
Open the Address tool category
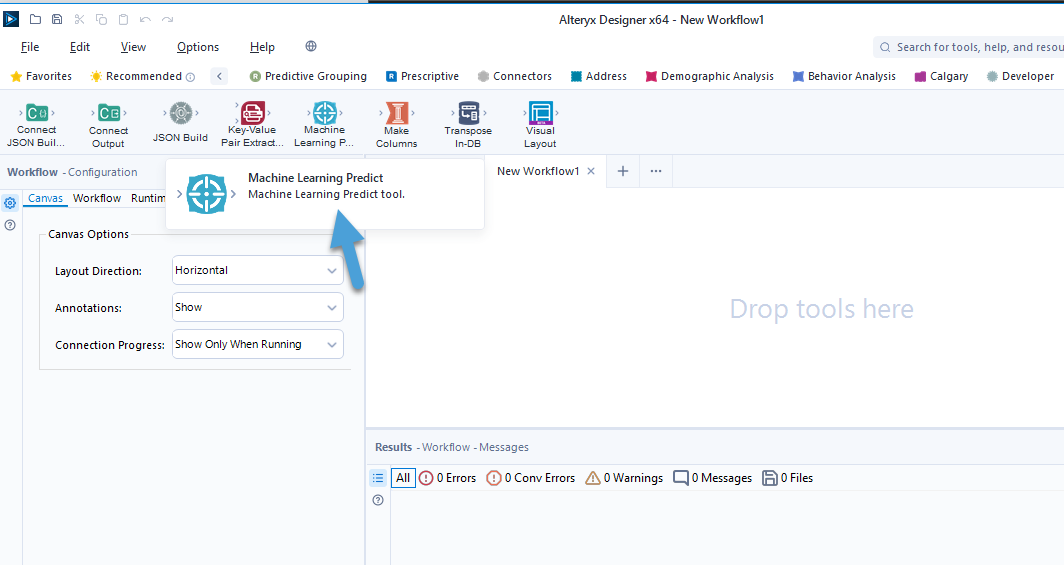coord(598,76)
